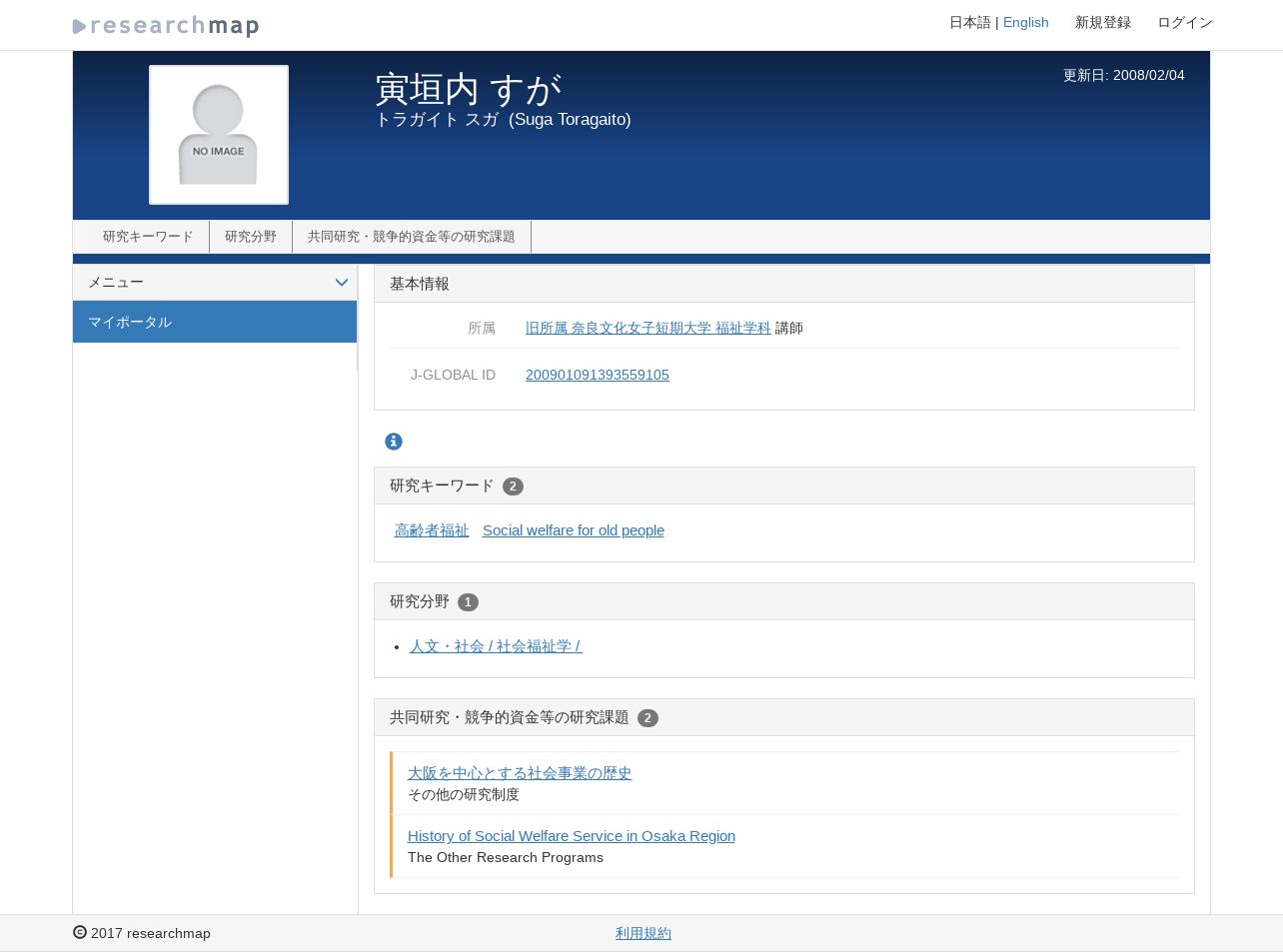Switch to the 研究分野 tab
The image size is (1283, 952).
click(x=251, y=237)
